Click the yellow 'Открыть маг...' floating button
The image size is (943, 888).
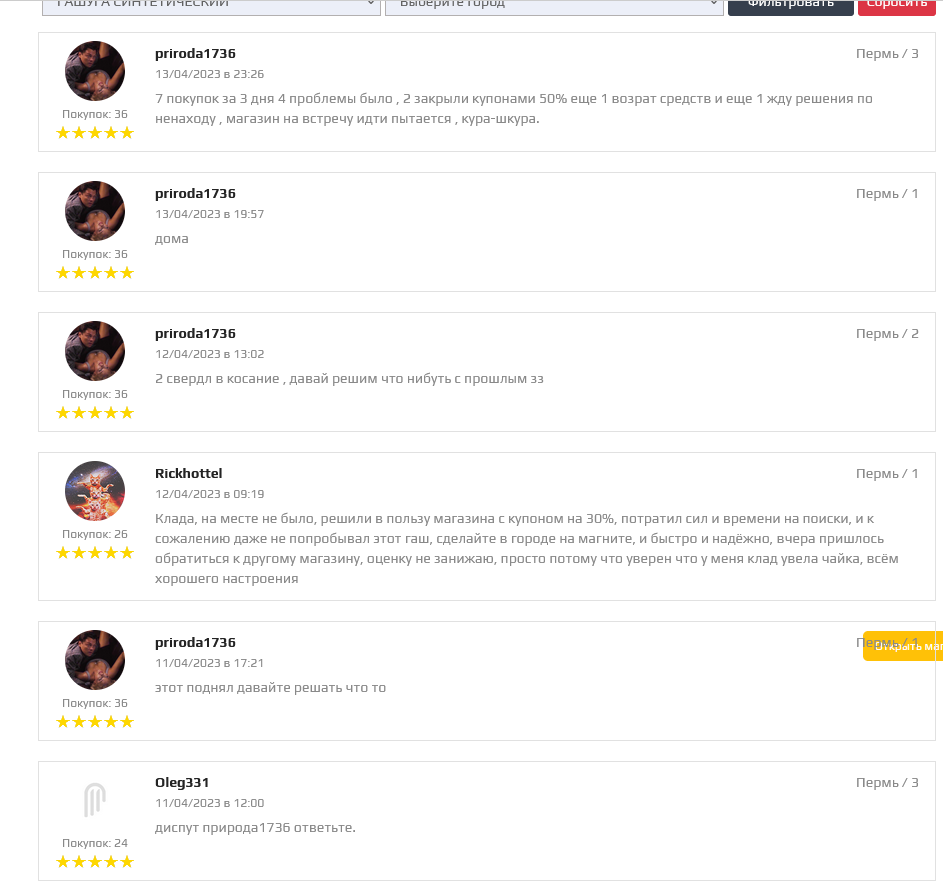(x=903, y=646)
